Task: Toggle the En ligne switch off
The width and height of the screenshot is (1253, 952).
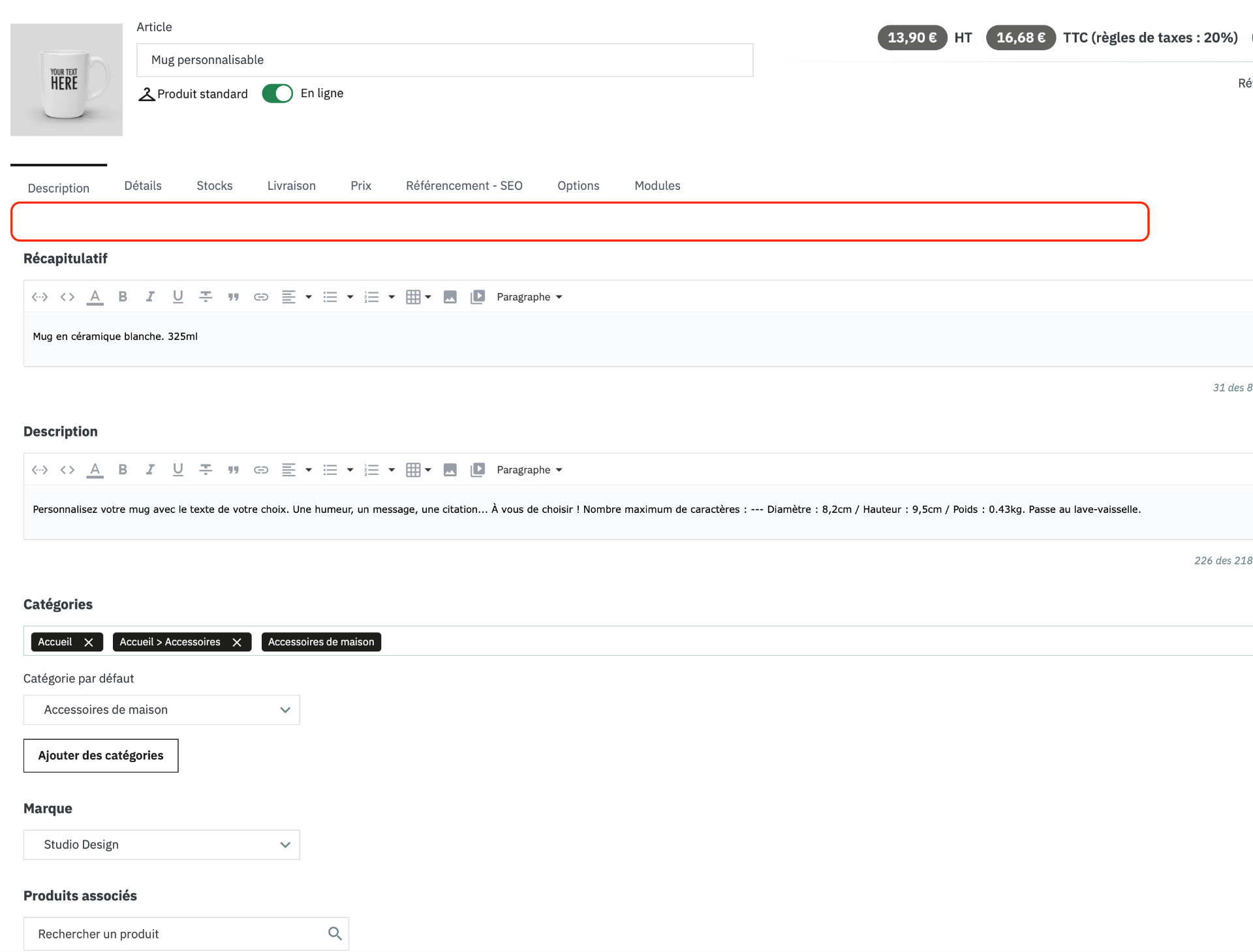Action: pyautogui.click(x=277, y=93)
